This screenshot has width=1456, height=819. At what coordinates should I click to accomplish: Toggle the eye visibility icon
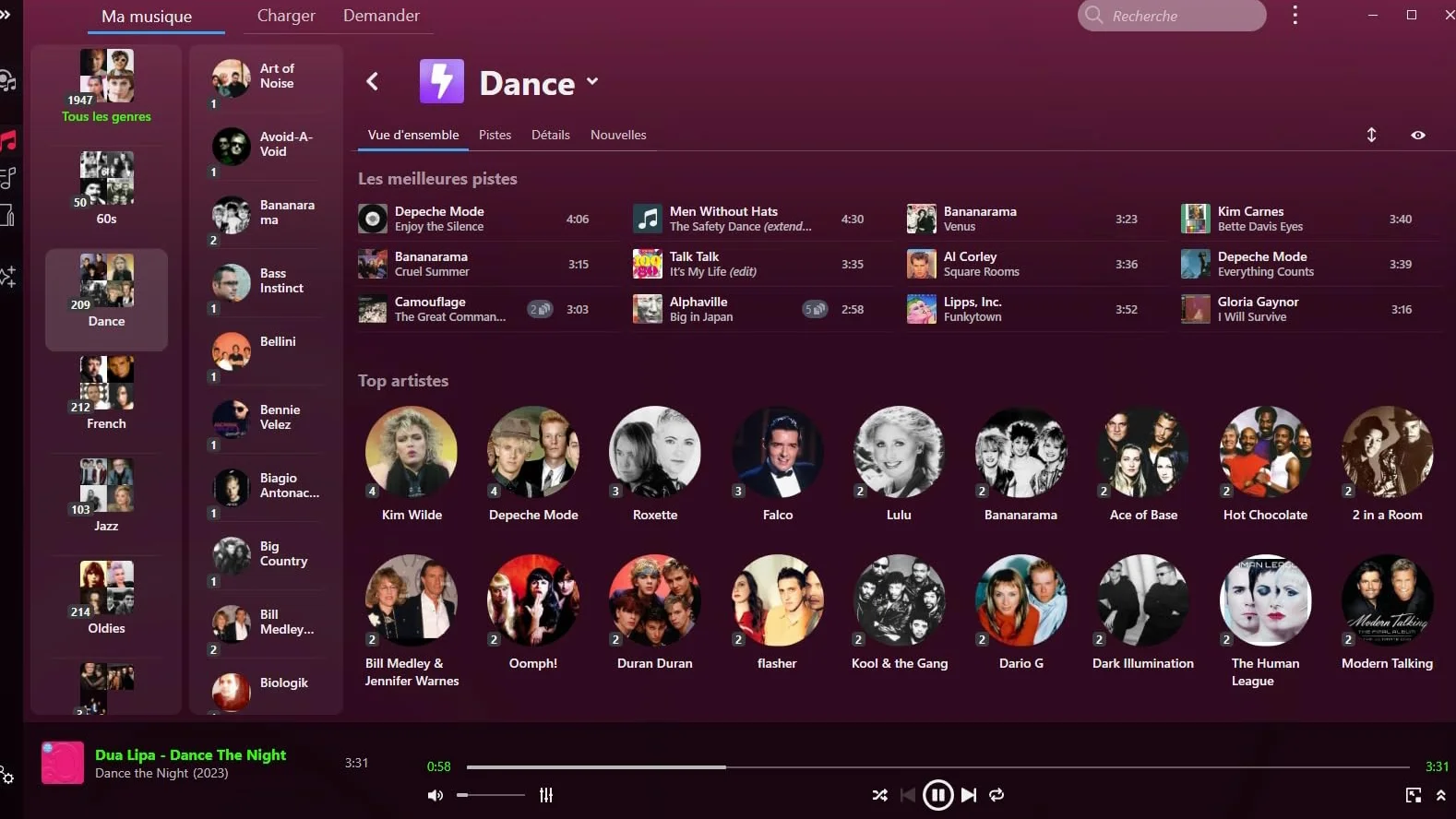(x=1418, y=135)
